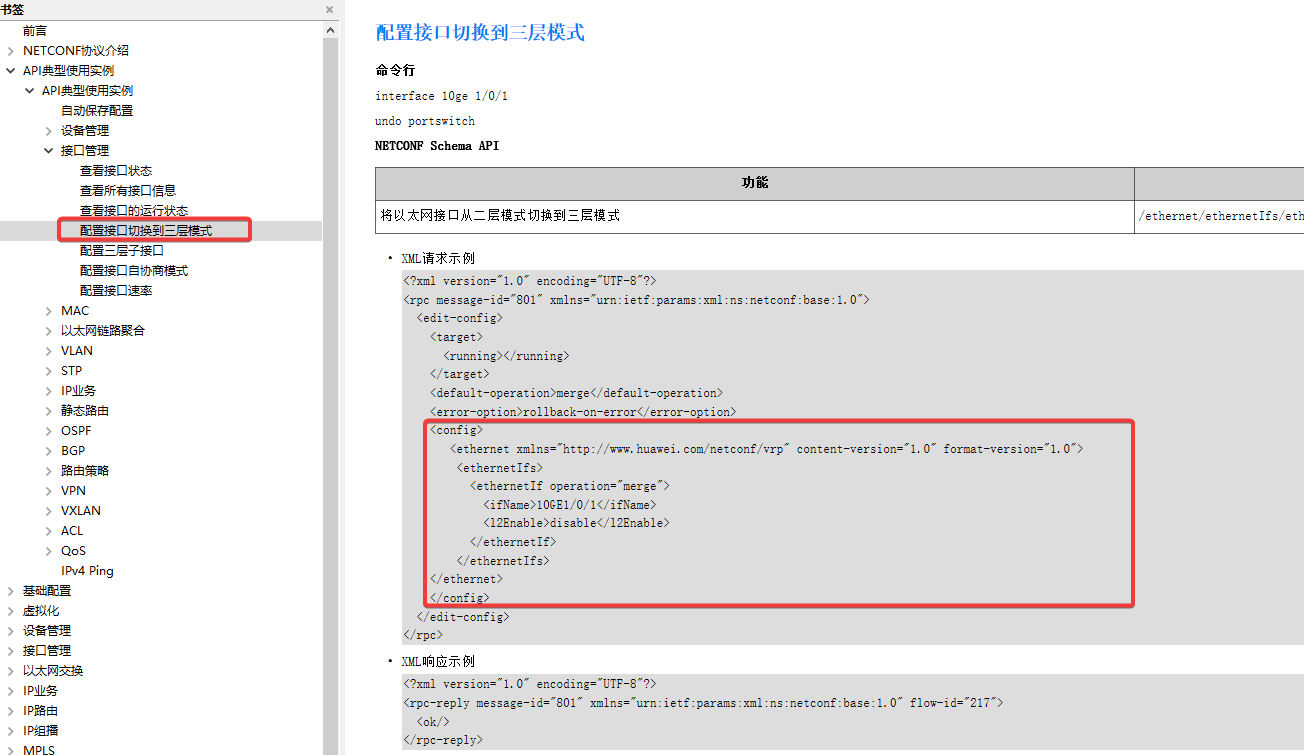Expand the MPLS bookmark node
This screenshot has width=1304, height=755.
point(10,750)
